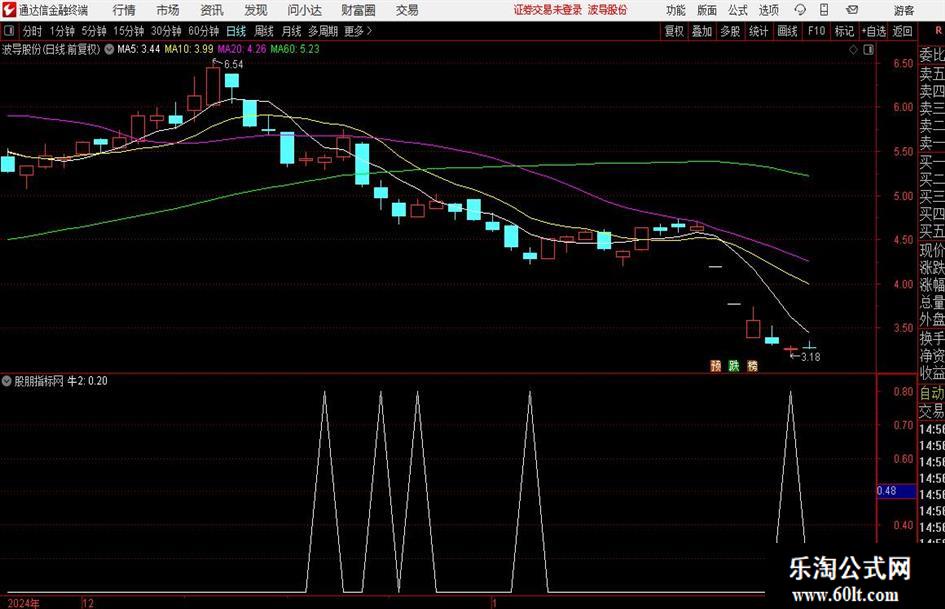Click the 叠加 overlay toolbar button
The height and width of the screenshot is (609, 945).
click(702, 31)
